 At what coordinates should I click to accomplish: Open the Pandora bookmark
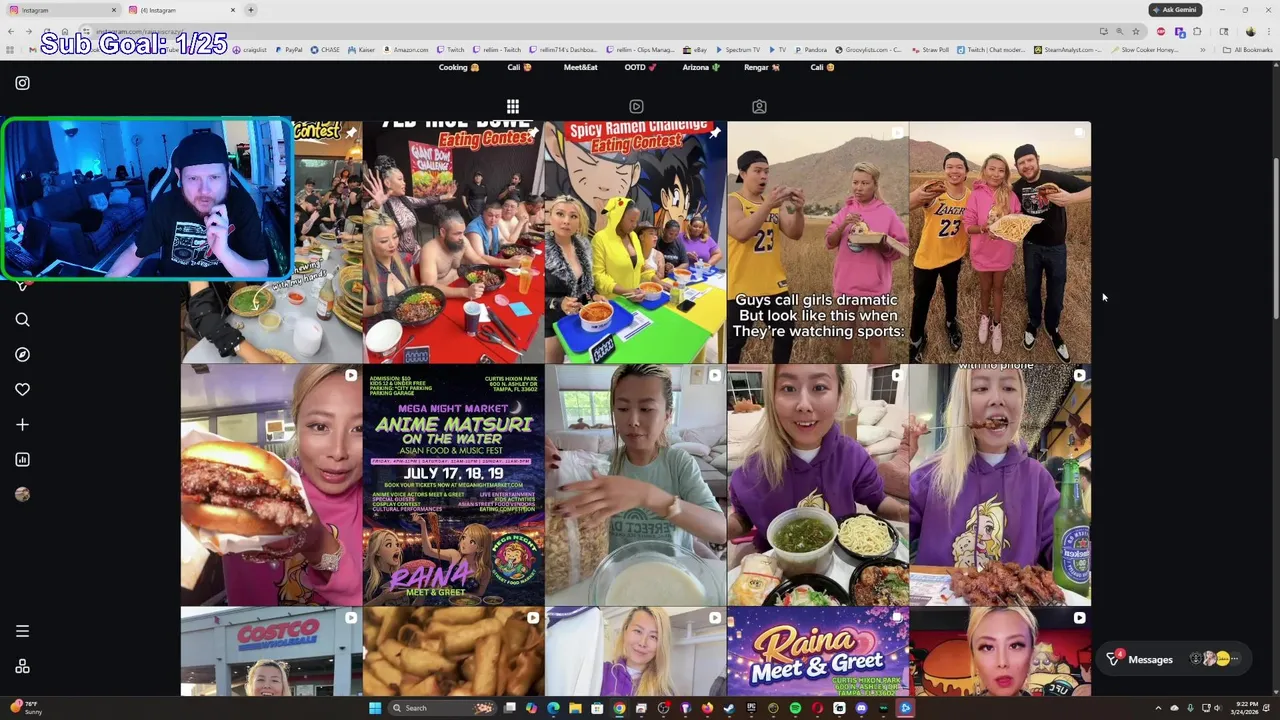click(x=810, y=49)
